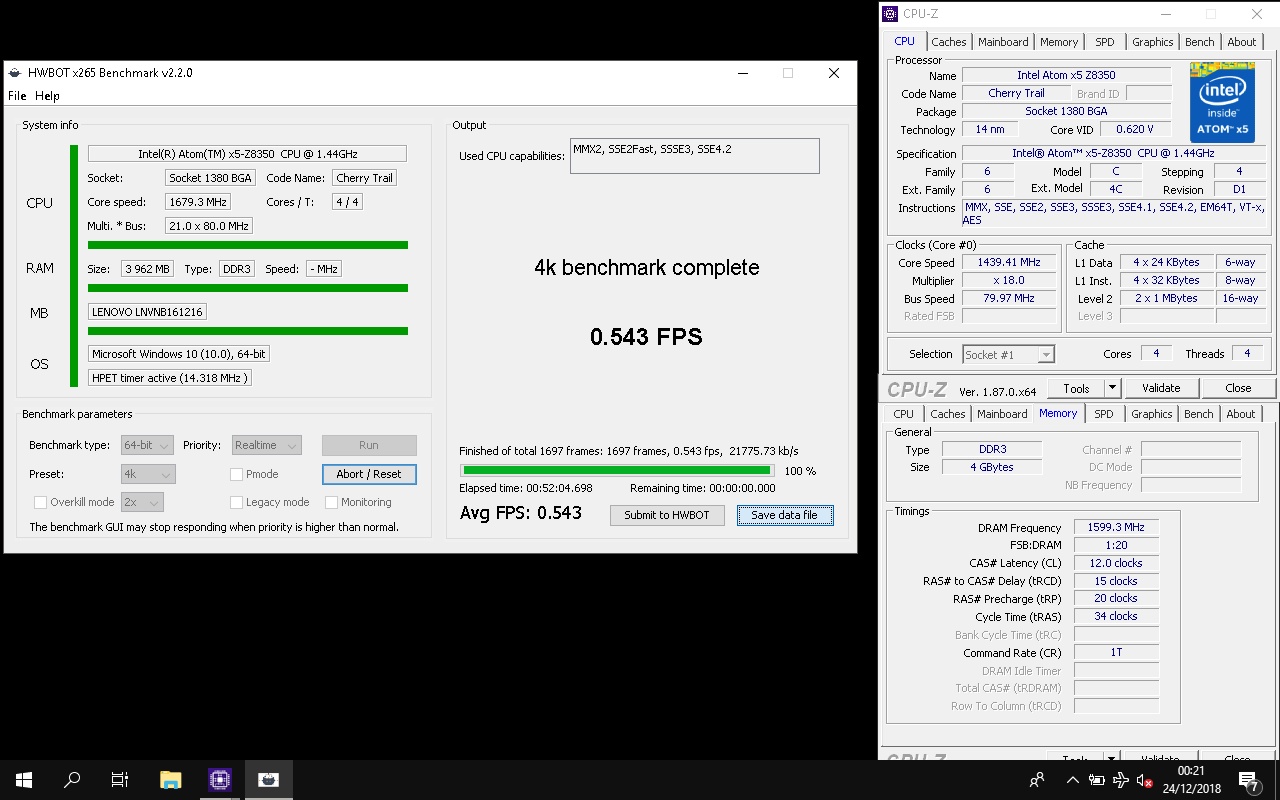Click Close button in upper CPU-Z
The height and width of the screenshot is (800, 1280).
coord(1238,388)
